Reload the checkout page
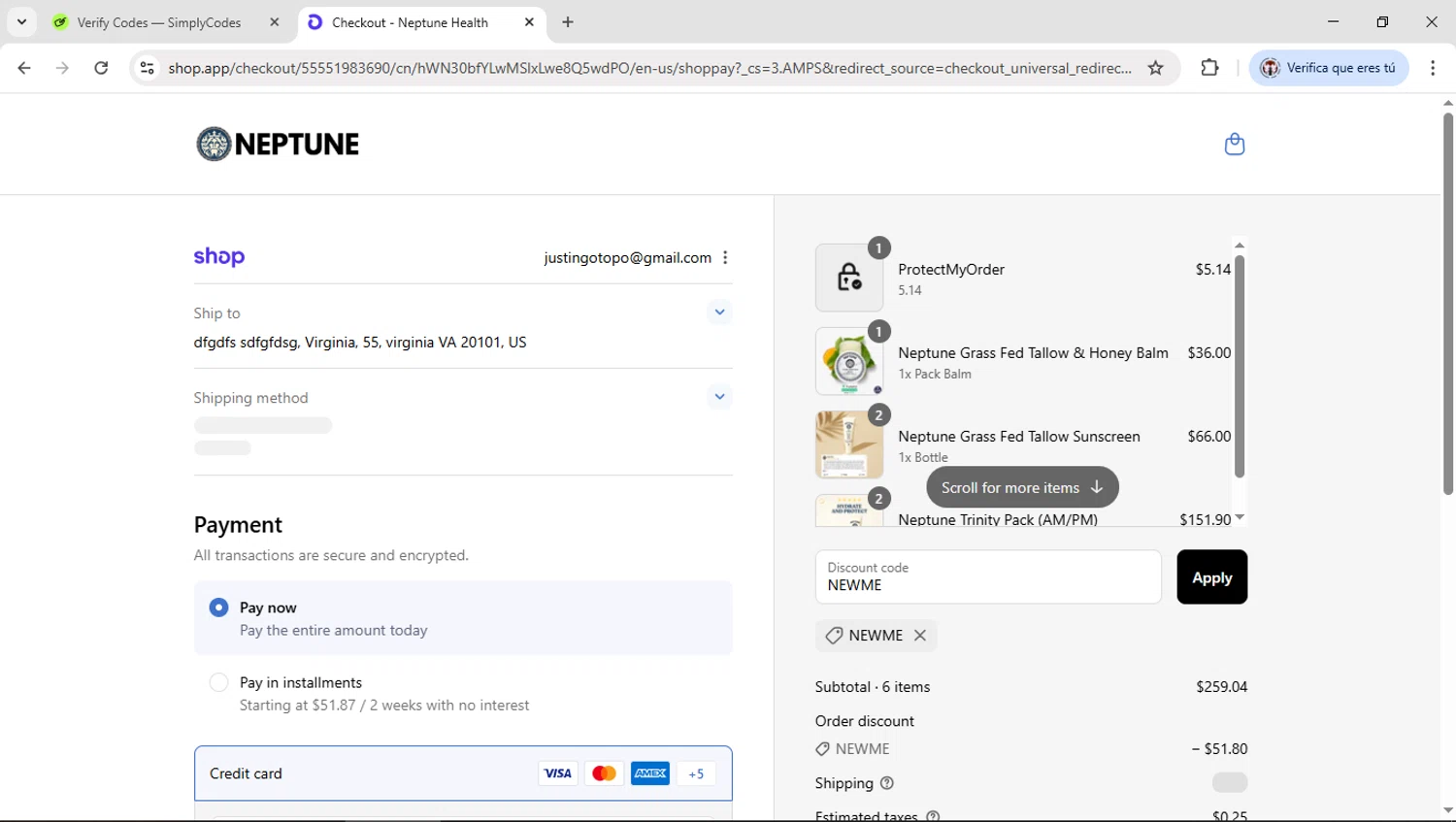This screenshot has height=822, width=1456. 101,68
